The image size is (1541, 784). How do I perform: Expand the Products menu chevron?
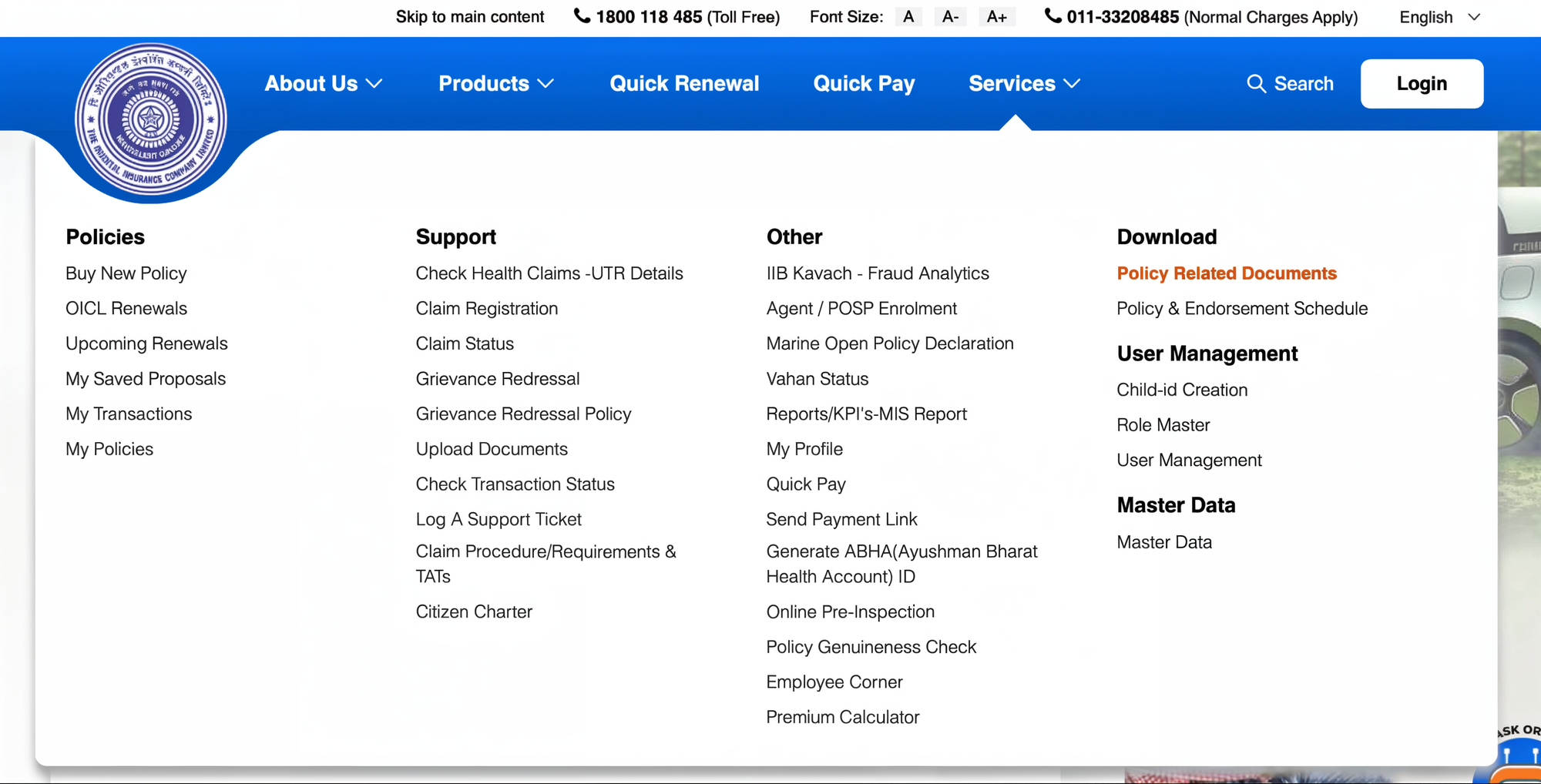pyautogui.click(x=547, y=84)
